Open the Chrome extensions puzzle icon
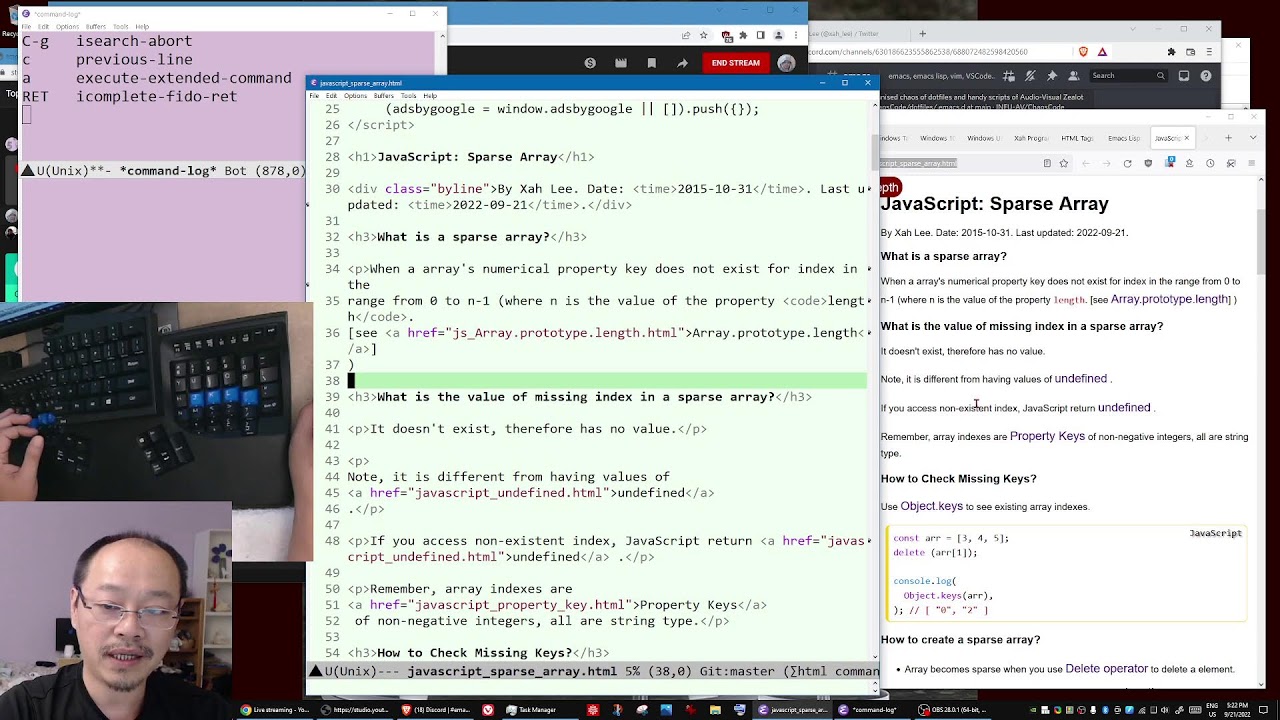The image size is (1280, 720). coord(743,35)
